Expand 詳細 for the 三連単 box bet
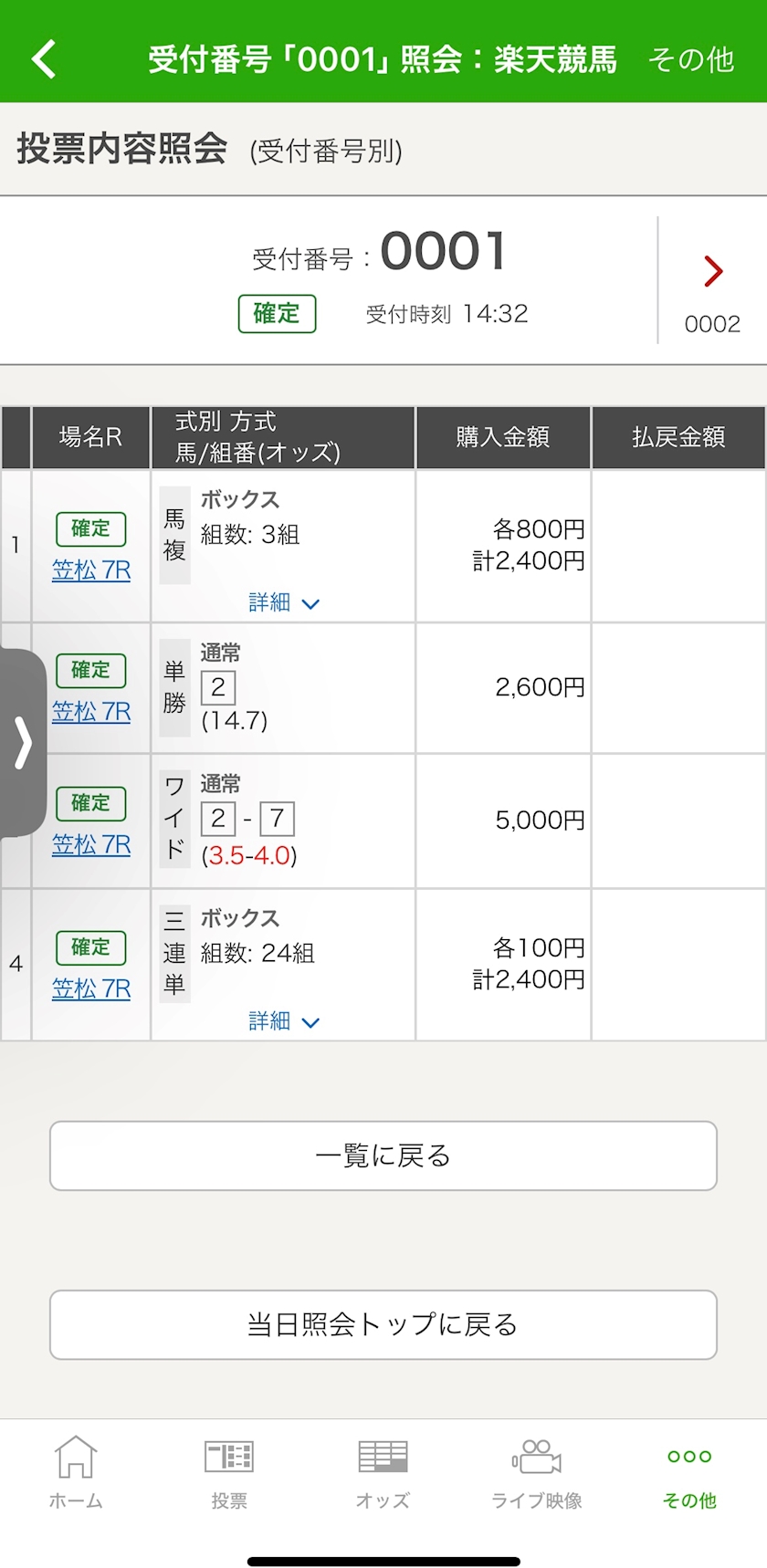The height and width of the screenshot is (1568, 767). coord(283,1021)
